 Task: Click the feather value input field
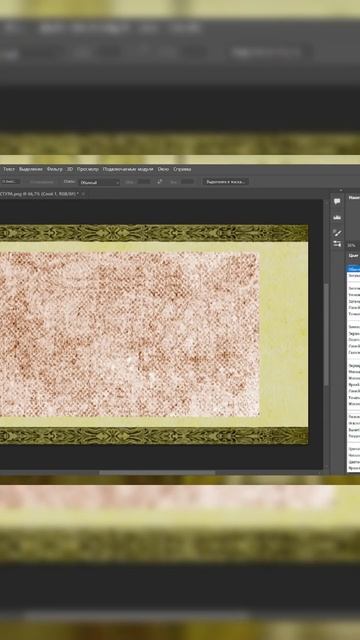tap(10, 182)
